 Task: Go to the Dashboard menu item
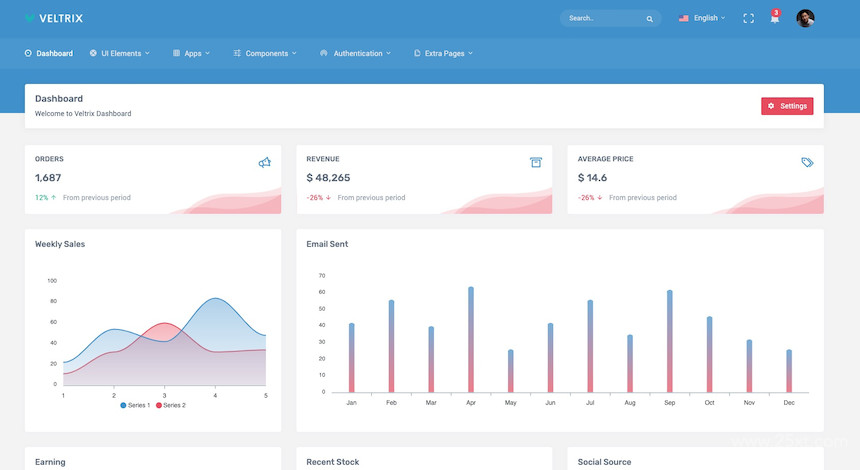tap(49, 53)
